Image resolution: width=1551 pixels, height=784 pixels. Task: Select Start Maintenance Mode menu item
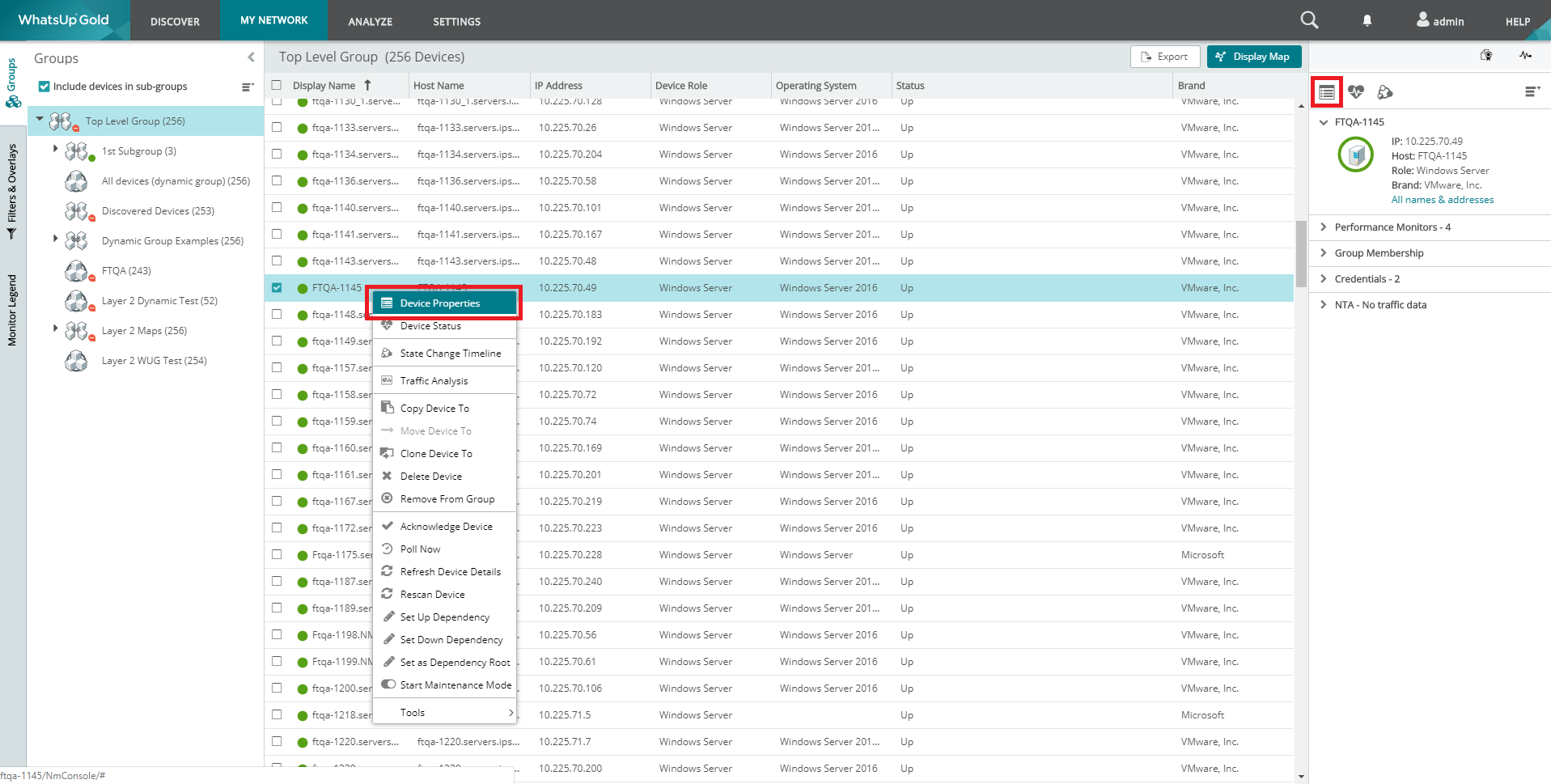tap(444, 685)
